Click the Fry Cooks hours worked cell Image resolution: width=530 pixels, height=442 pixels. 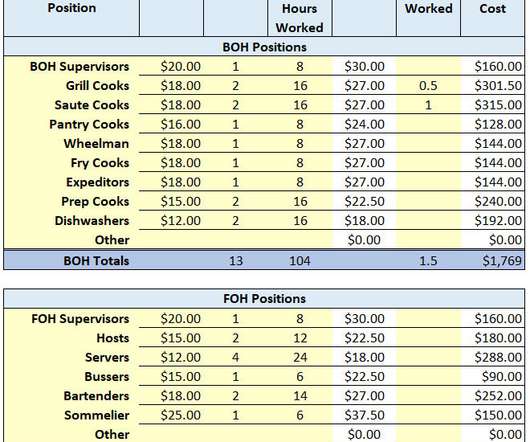[x=300, y=163]
